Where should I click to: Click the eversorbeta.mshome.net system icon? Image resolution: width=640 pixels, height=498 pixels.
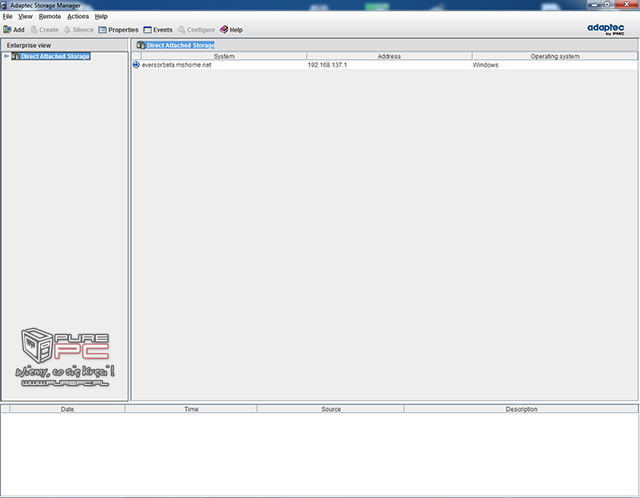137,65
